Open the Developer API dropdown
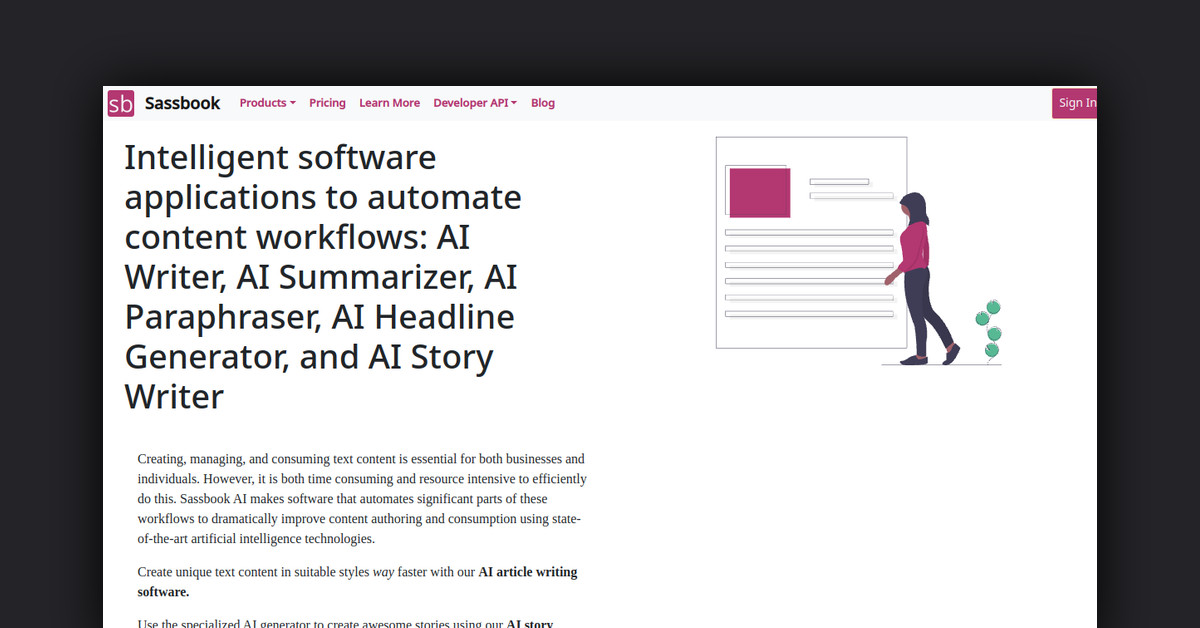This screenshot has width=1200, height=628. [x=470, y=102]
